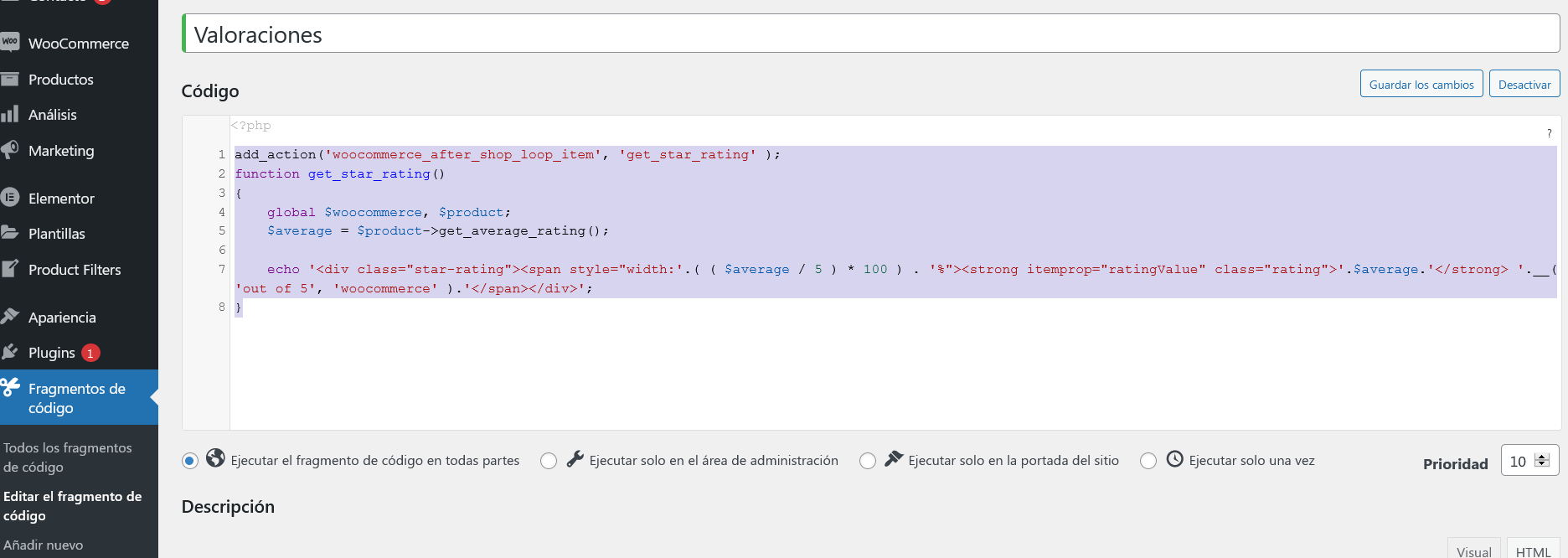
Task: Click the 'Ejecutar solo en el área de administración' label
Action: 714,461
